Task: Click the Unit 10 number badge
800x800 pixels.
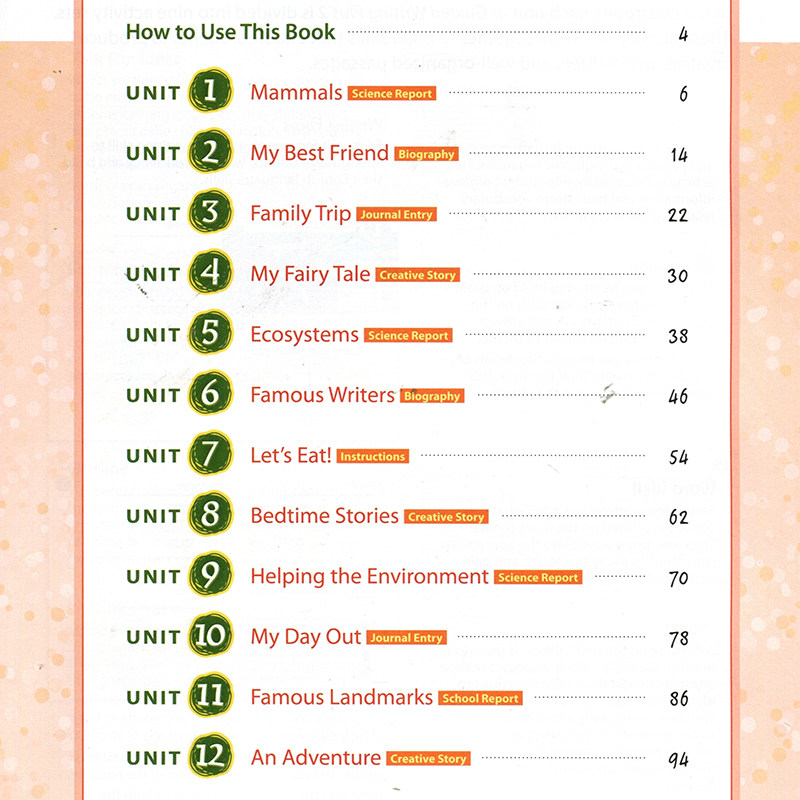Action: [210, 637]
